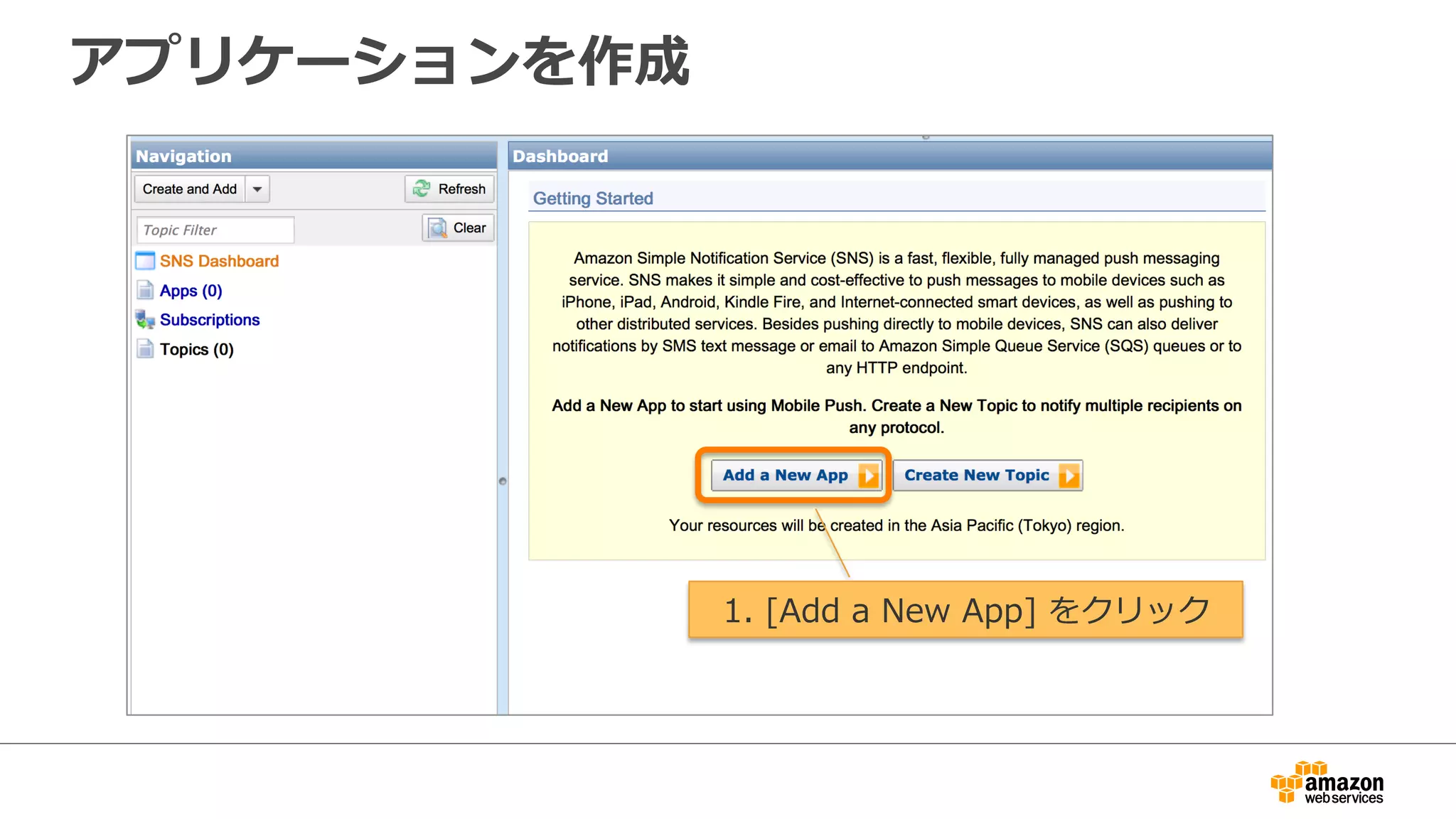Viewport: 1456px width, 819px height.
Task: Open Apps (0) in navigation
Action: tap(191, 291)
